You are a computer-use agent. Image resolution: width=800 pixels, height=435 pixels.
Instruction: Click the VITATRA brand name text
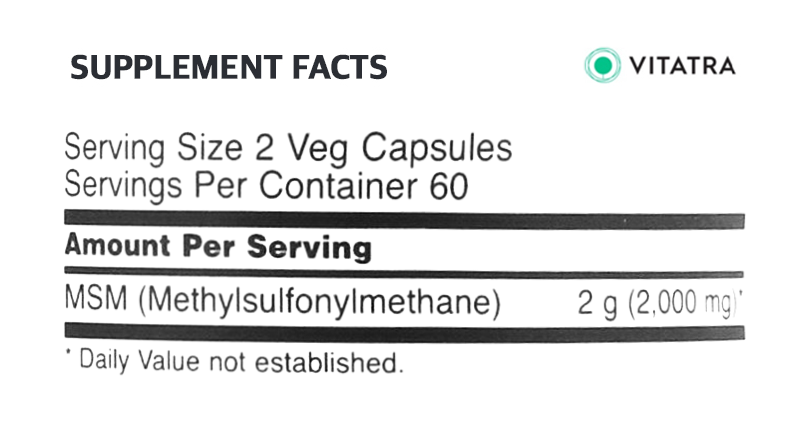(682, 66)
